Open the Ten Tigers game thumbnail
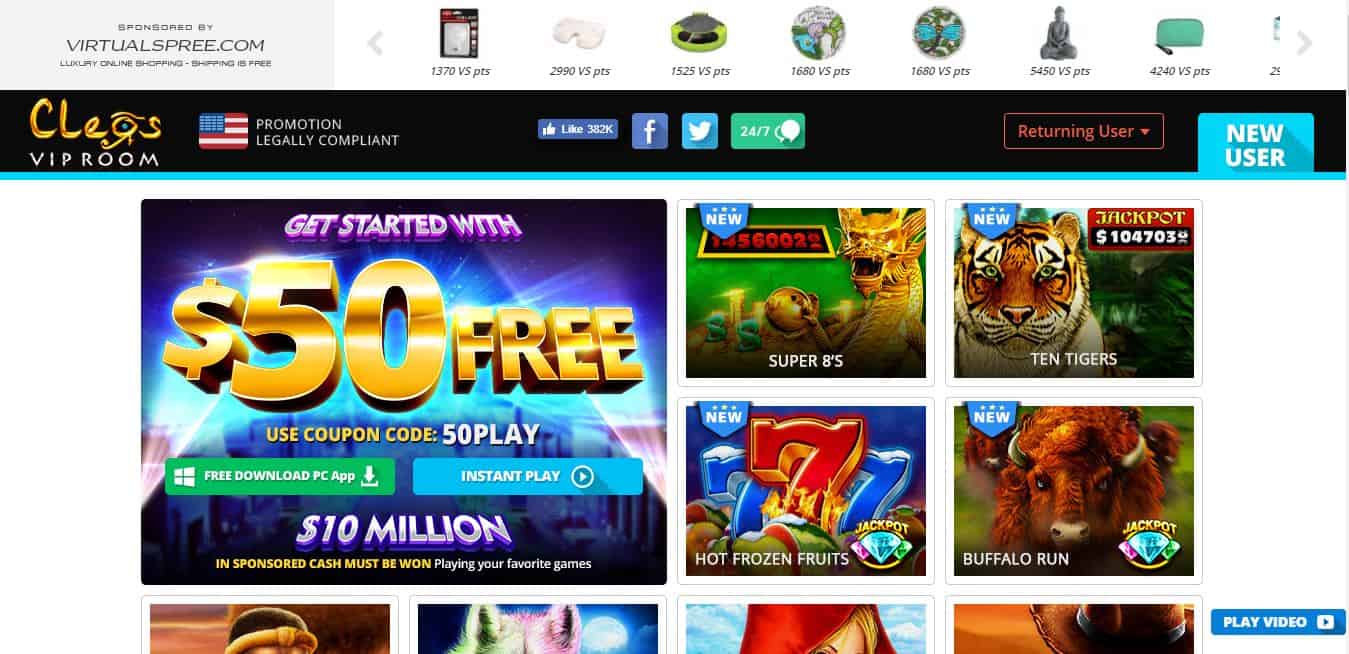 click(x=1074, y=293)
